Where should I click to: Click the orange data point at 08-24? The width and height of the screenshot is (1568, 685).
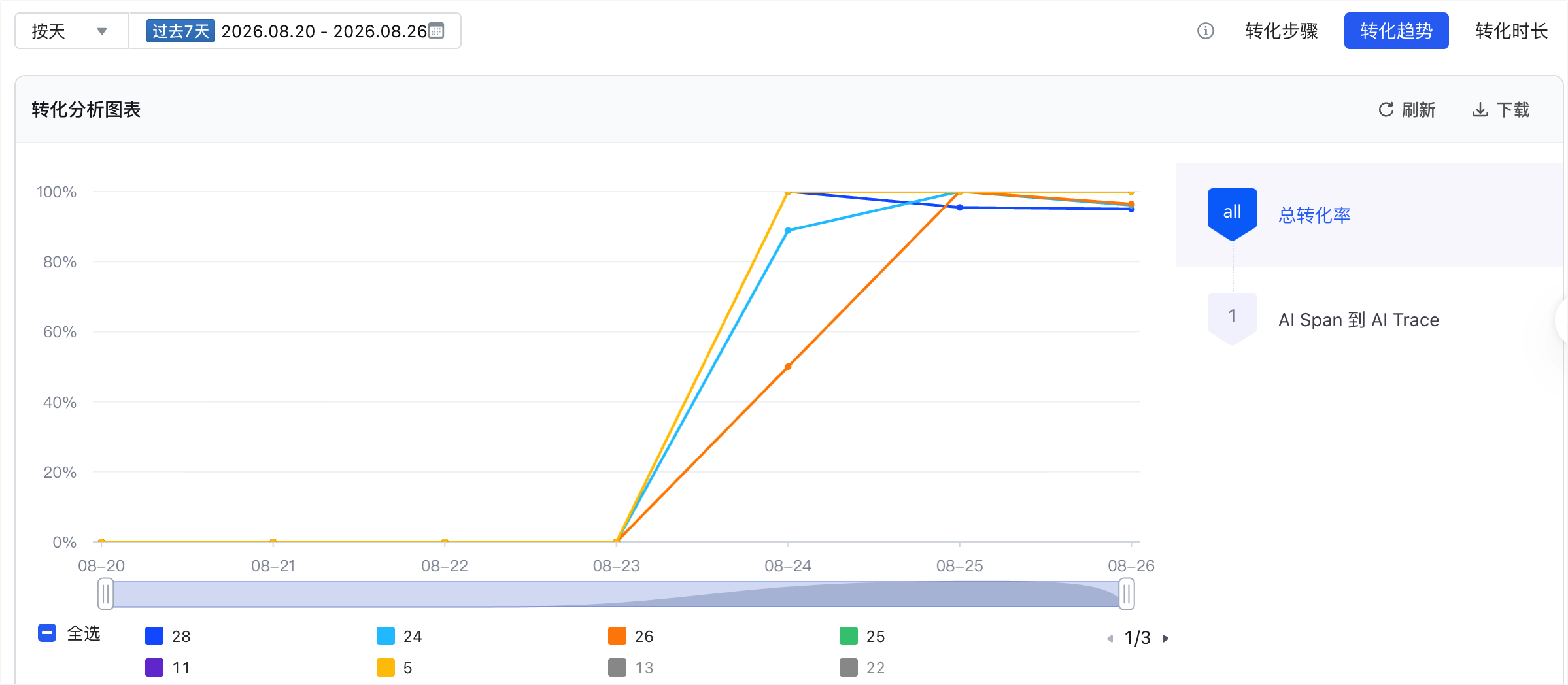pyautogui.click(x=788, y=367)
